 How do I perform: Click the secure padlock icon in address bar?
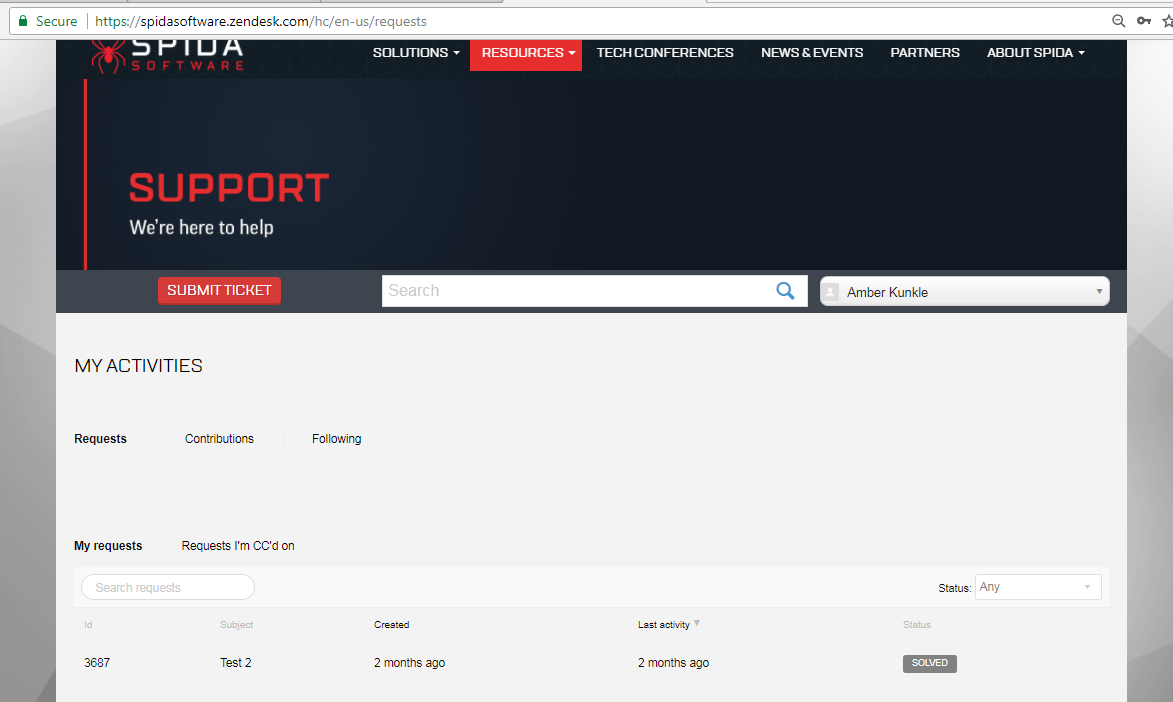[22, 21]
